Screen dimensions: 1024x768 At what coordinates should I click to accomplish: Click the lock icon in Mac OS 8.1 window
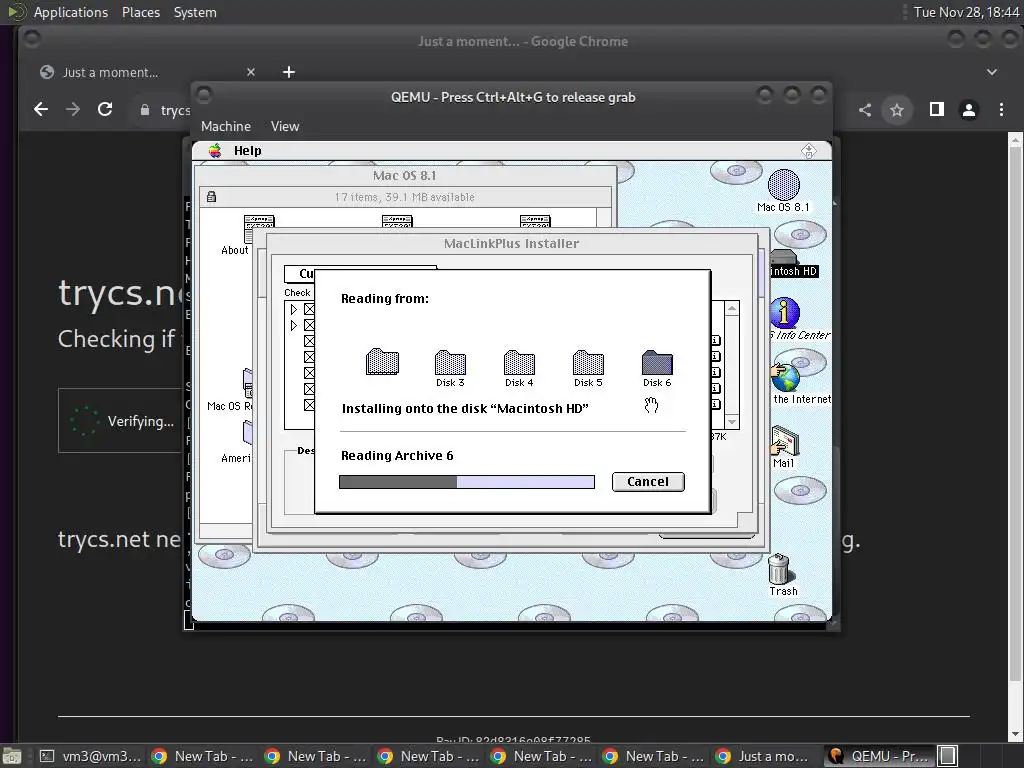[211, 197]
